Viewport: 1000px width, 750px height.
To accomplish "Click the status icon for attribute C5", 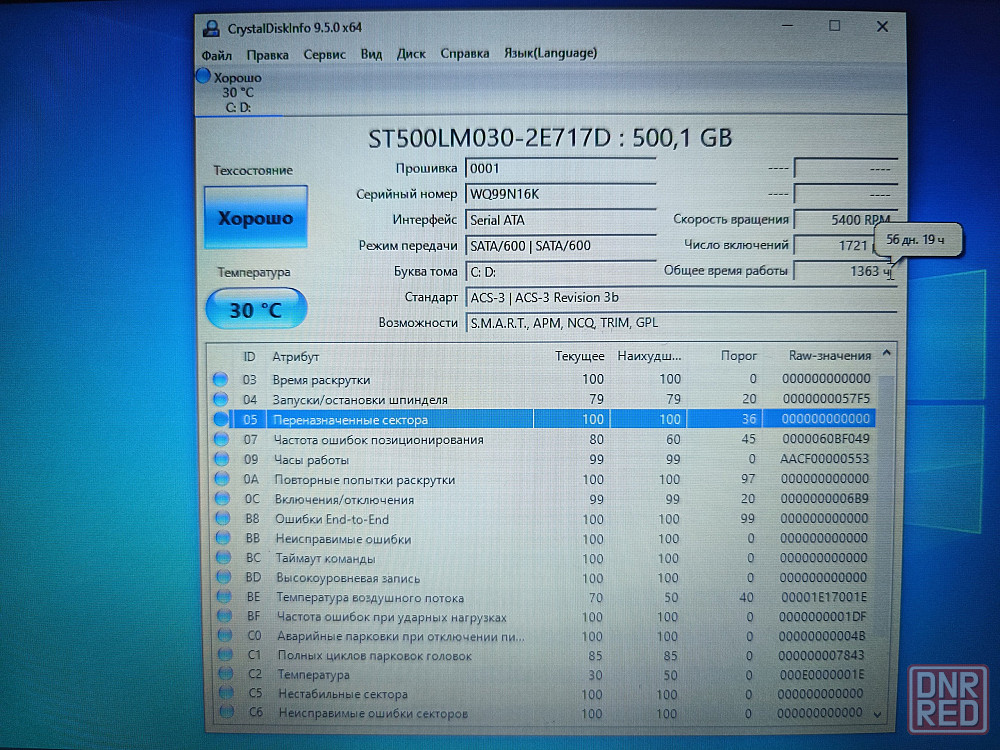I will tap(226, 693).
